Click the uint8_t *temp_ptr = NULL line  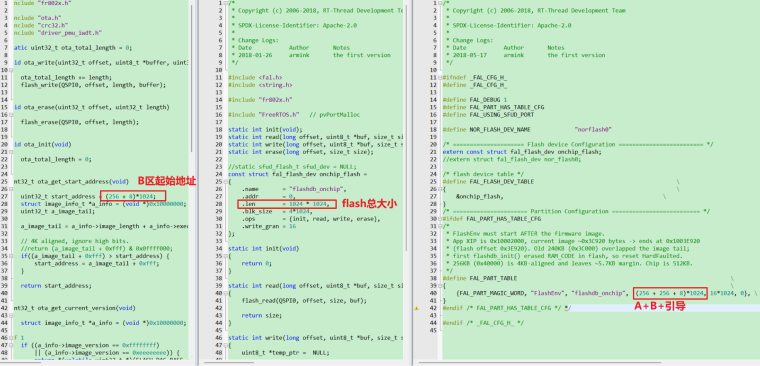point(285,352)
